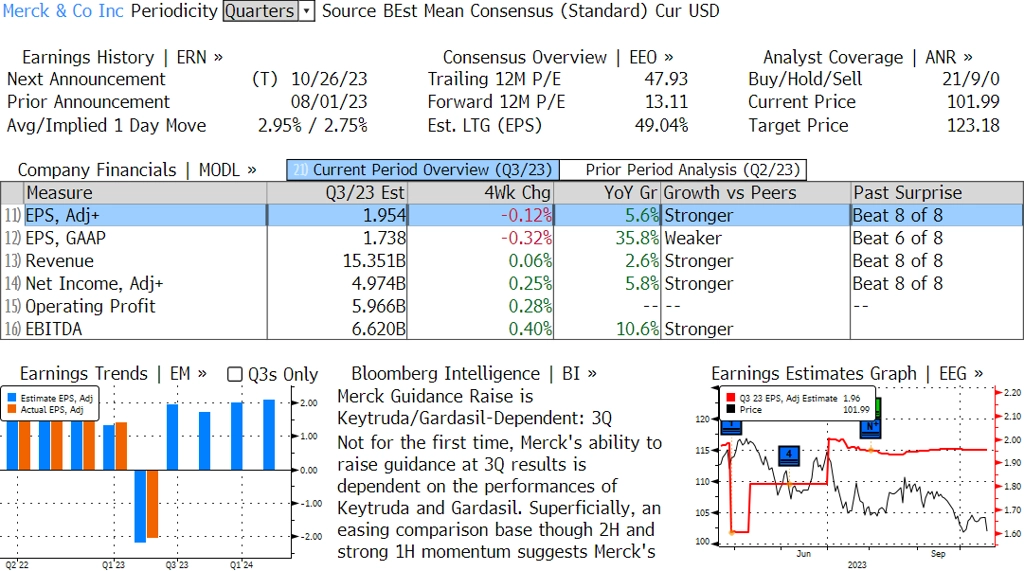Click the black Price legend swatch

pyautogui.click(x=730, y=409)
